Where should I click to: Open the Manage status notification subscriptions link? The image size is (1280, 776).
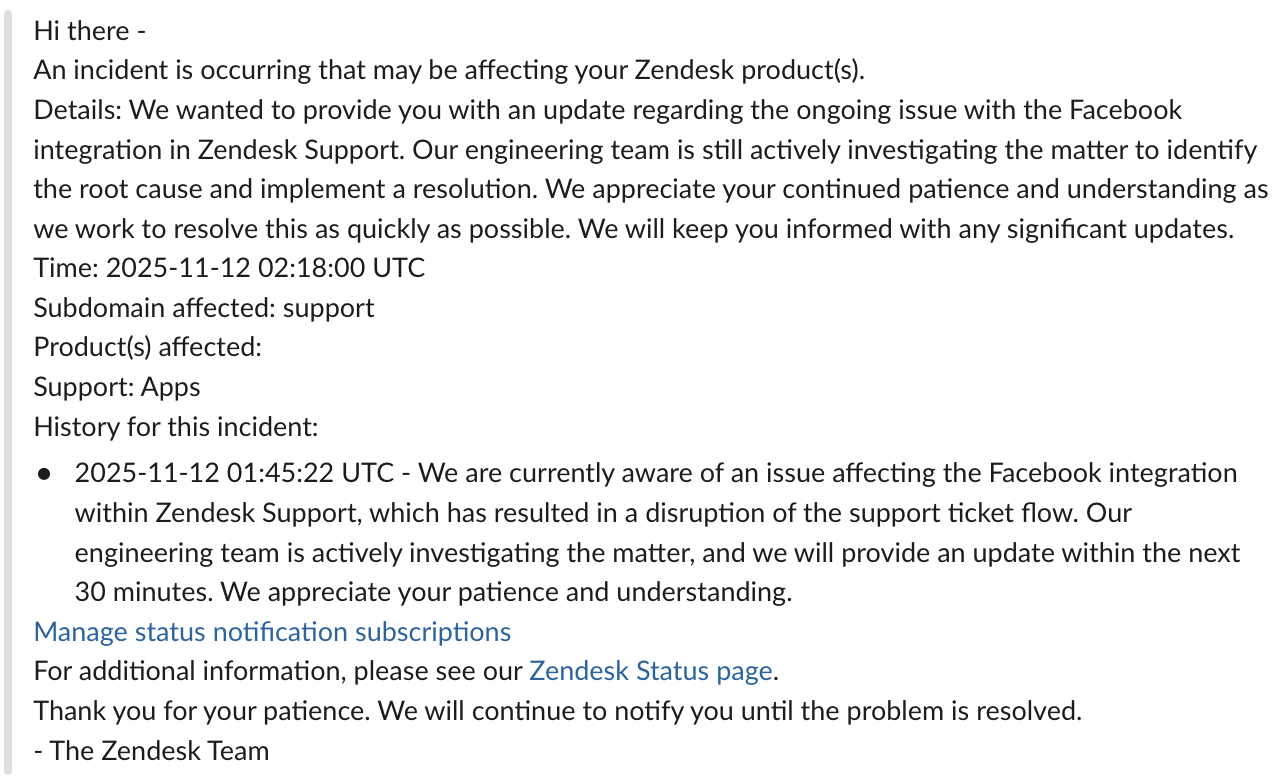tap(272, 632)
